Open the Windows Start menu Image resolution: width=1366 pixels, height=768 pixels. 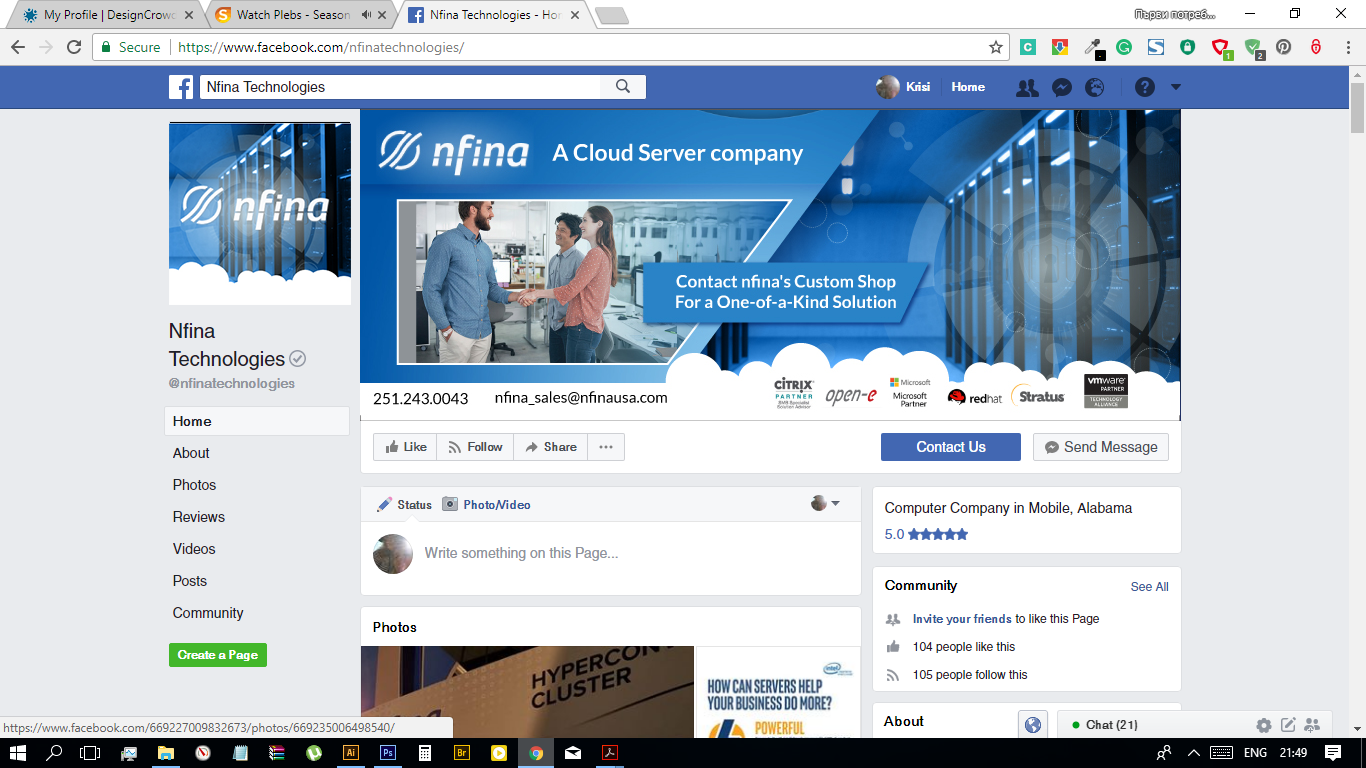[18, 753]
